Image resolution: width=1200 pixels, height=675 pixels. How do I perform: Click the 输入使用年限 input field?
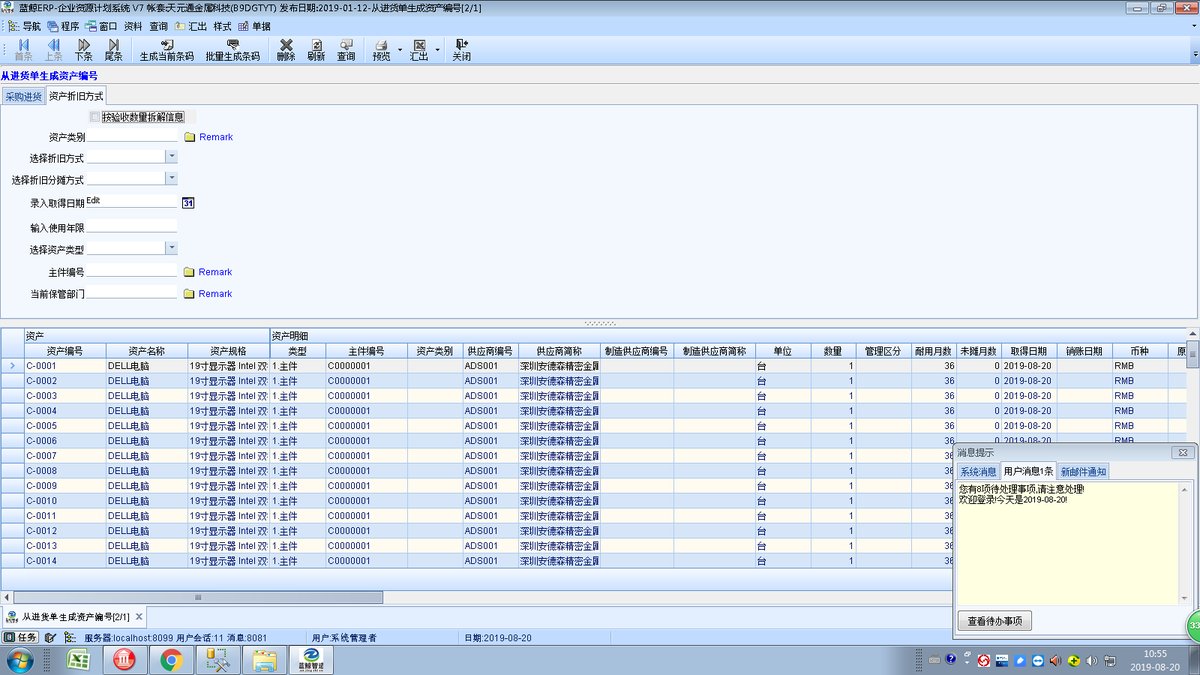[131, 227]
